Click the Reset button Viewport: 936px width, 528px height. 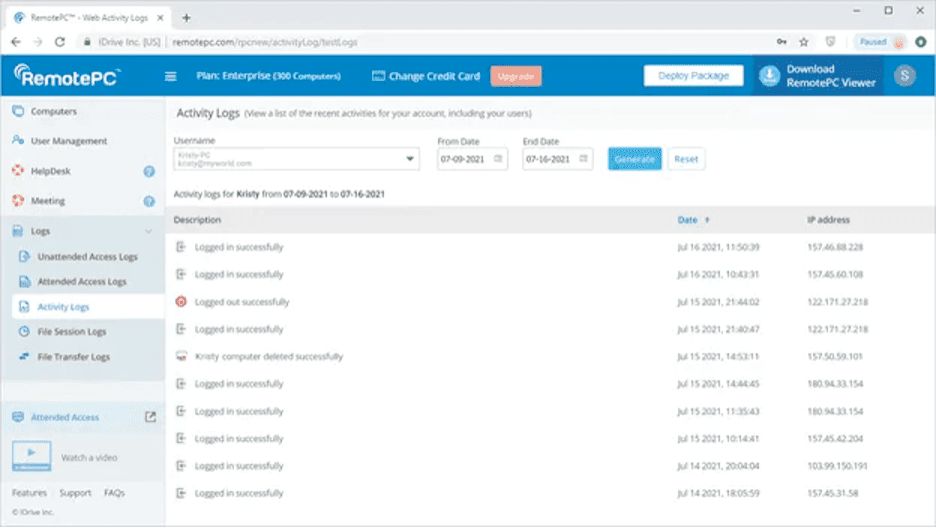click(x=686, y=159)
